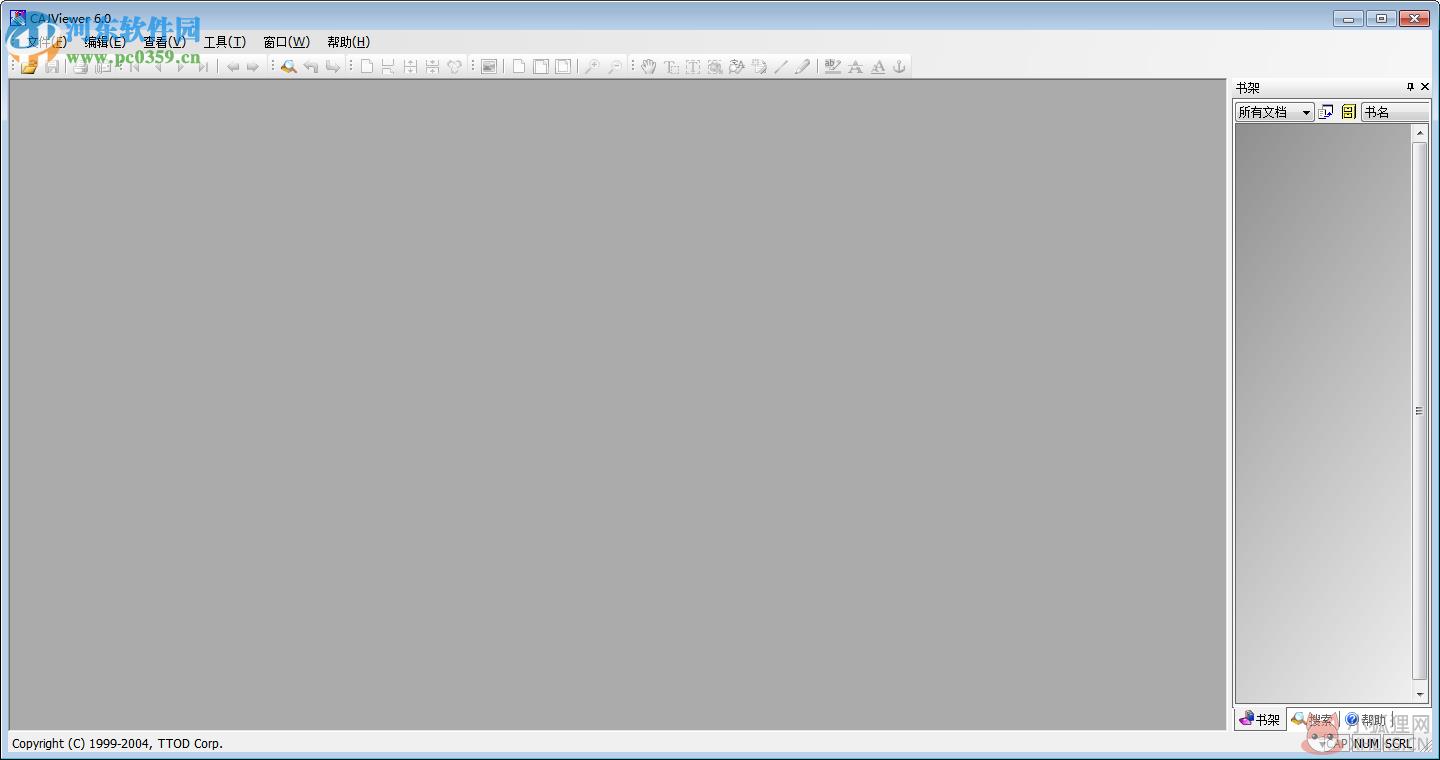Switch to the 帮助 bottom tab
1440x760 pixels.
(x=1366, y=719)
